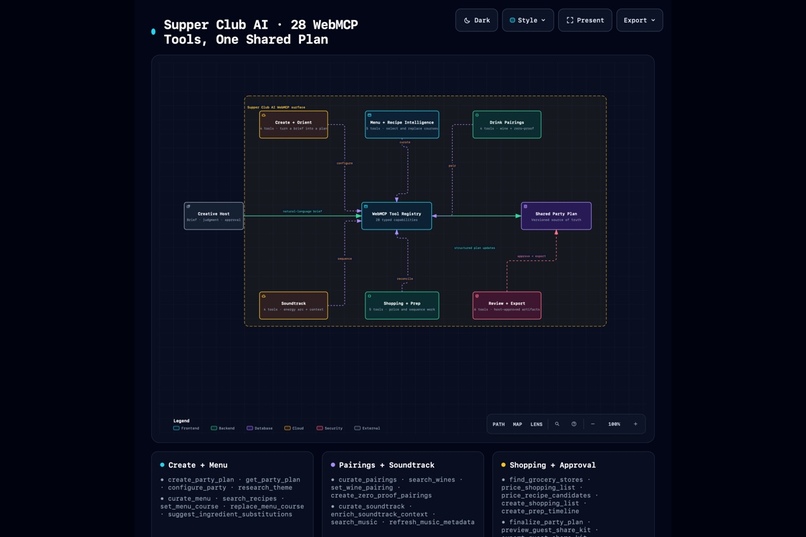
Task: Click the Cloud legend swatch
Action: tap(287, 428)
